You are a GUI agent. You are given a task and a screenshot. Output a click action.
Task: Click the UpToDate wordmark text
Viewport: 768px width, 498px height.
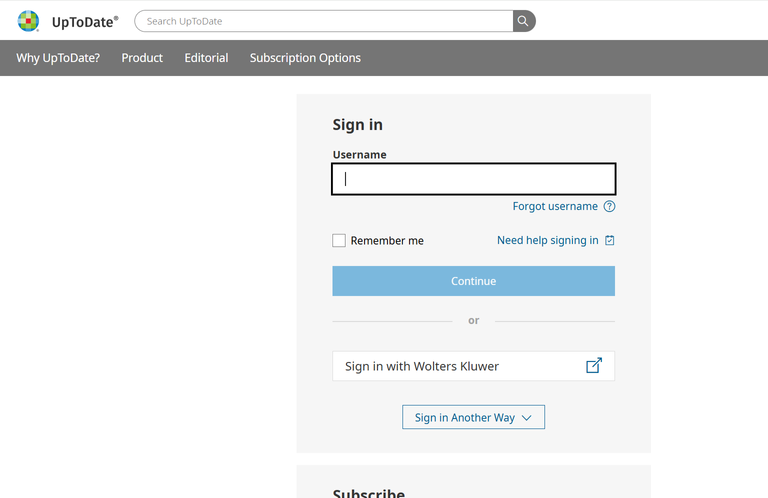[84, 21]
